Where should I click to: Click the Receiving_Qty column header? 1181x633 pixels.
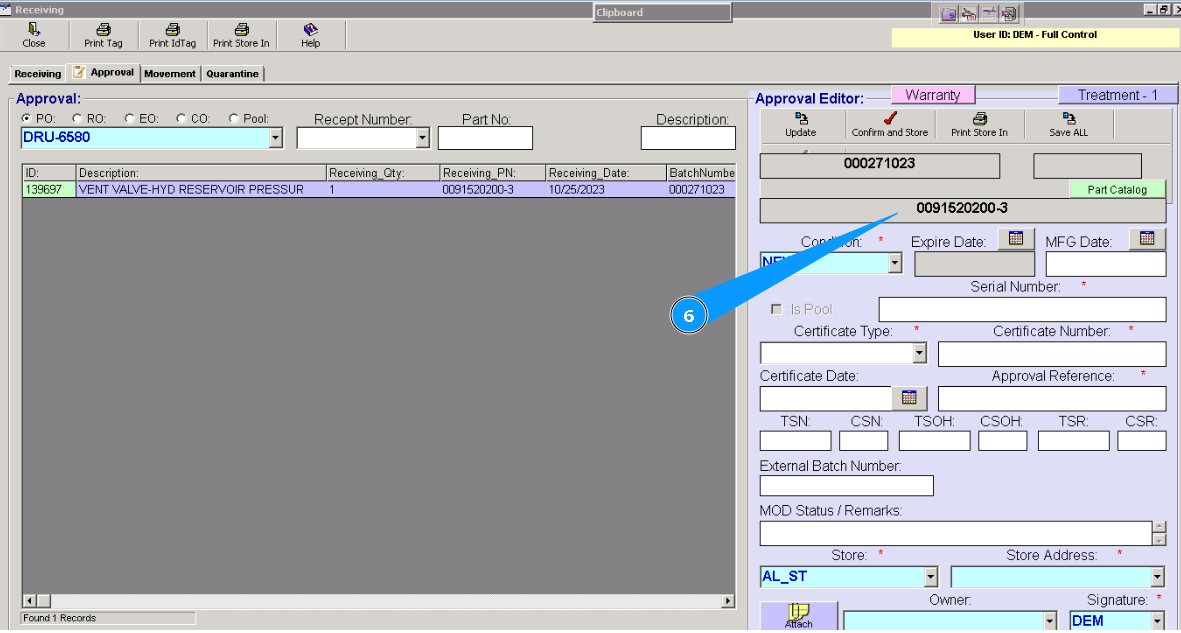(383, 173)
